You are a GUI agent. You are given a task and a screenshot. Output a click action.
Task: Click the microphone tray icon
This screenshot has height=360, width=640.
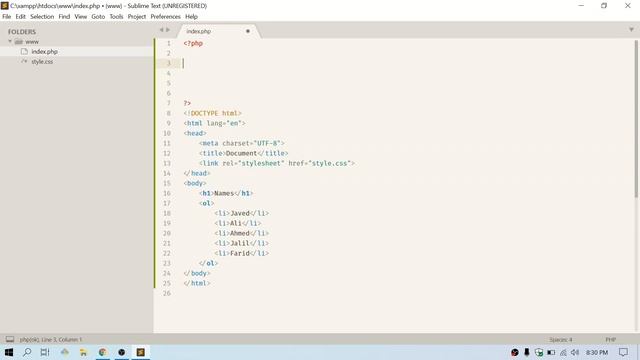[527, 352]
